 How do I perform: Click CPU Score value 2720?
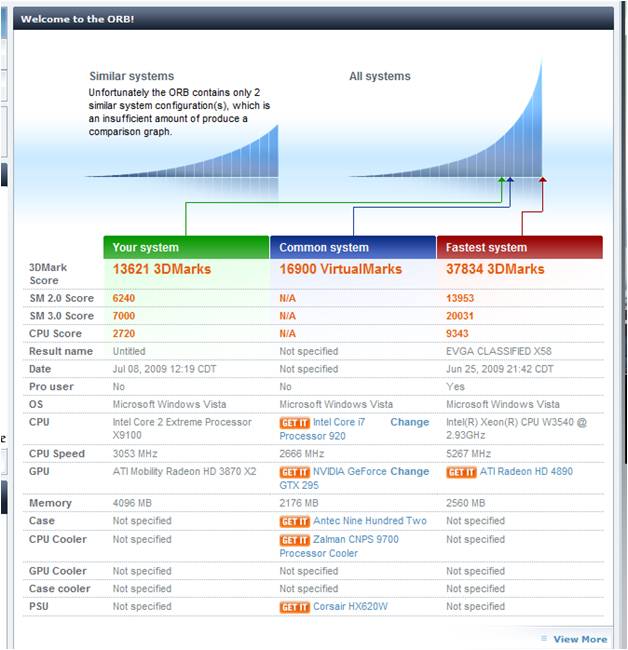coord(124,334)
